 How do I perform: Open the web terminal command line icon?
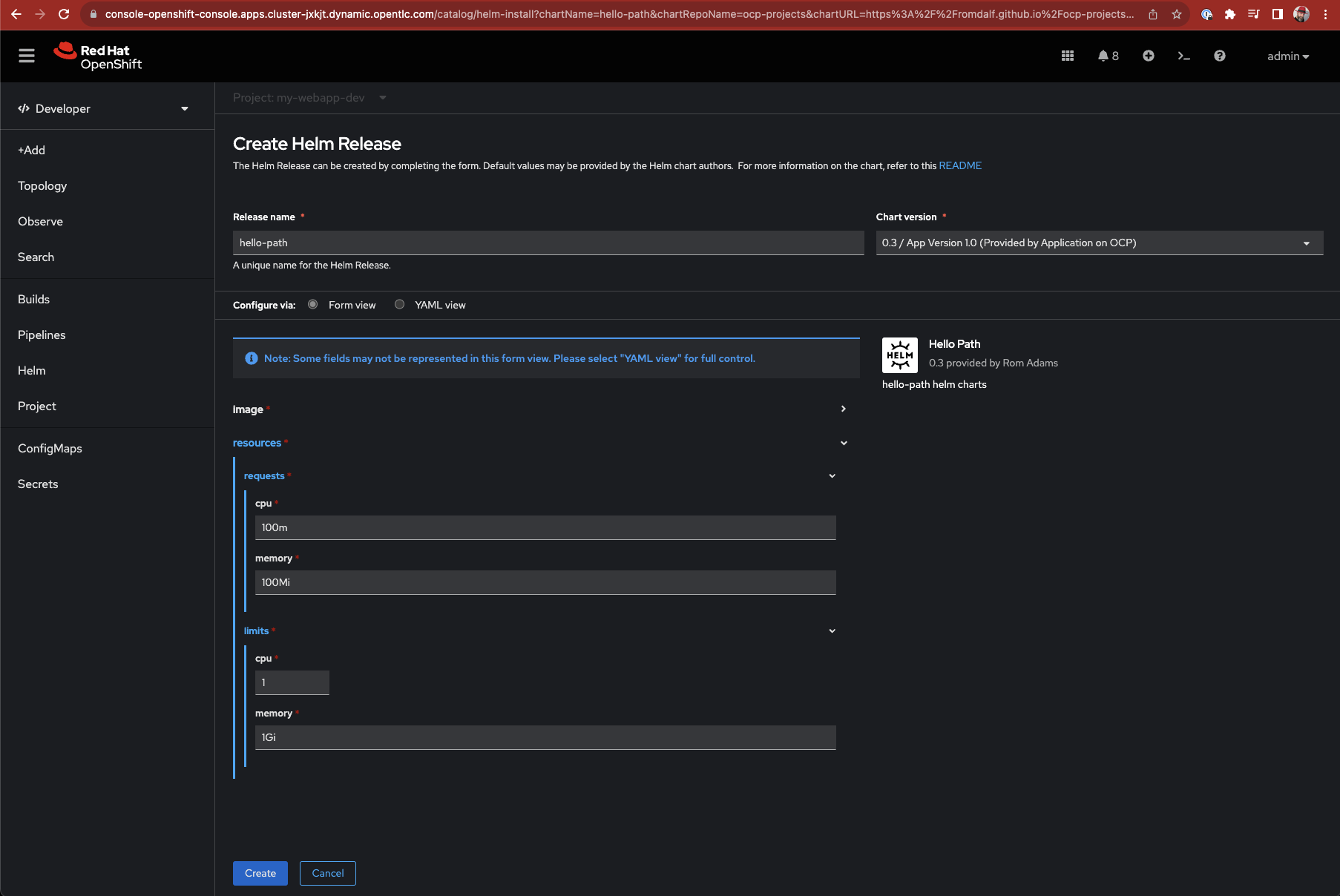[1183, 56]
